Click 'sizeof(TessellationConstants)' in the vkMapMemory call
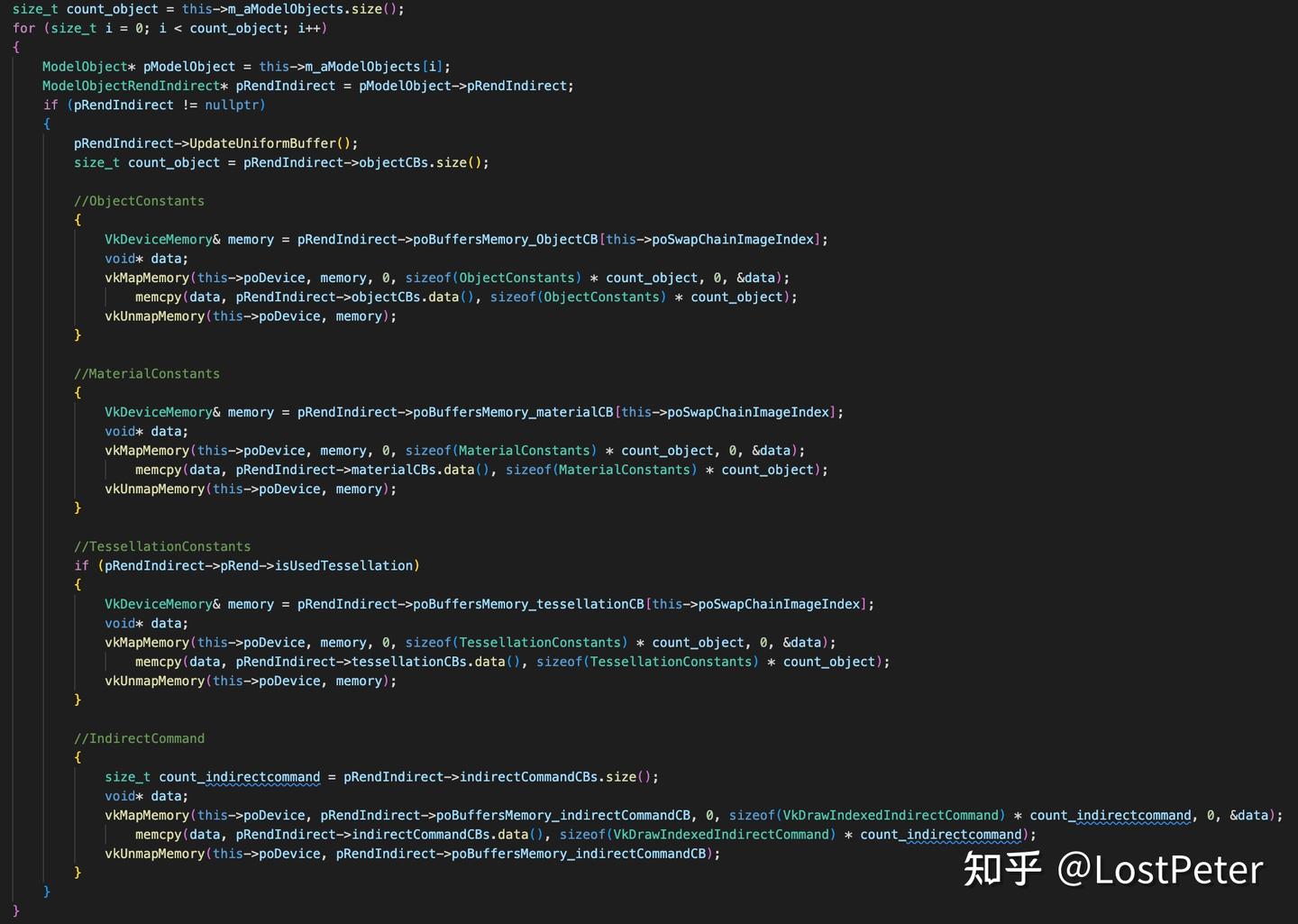The width and height of the screenshot is (1298, 924). tap(516, 642)
